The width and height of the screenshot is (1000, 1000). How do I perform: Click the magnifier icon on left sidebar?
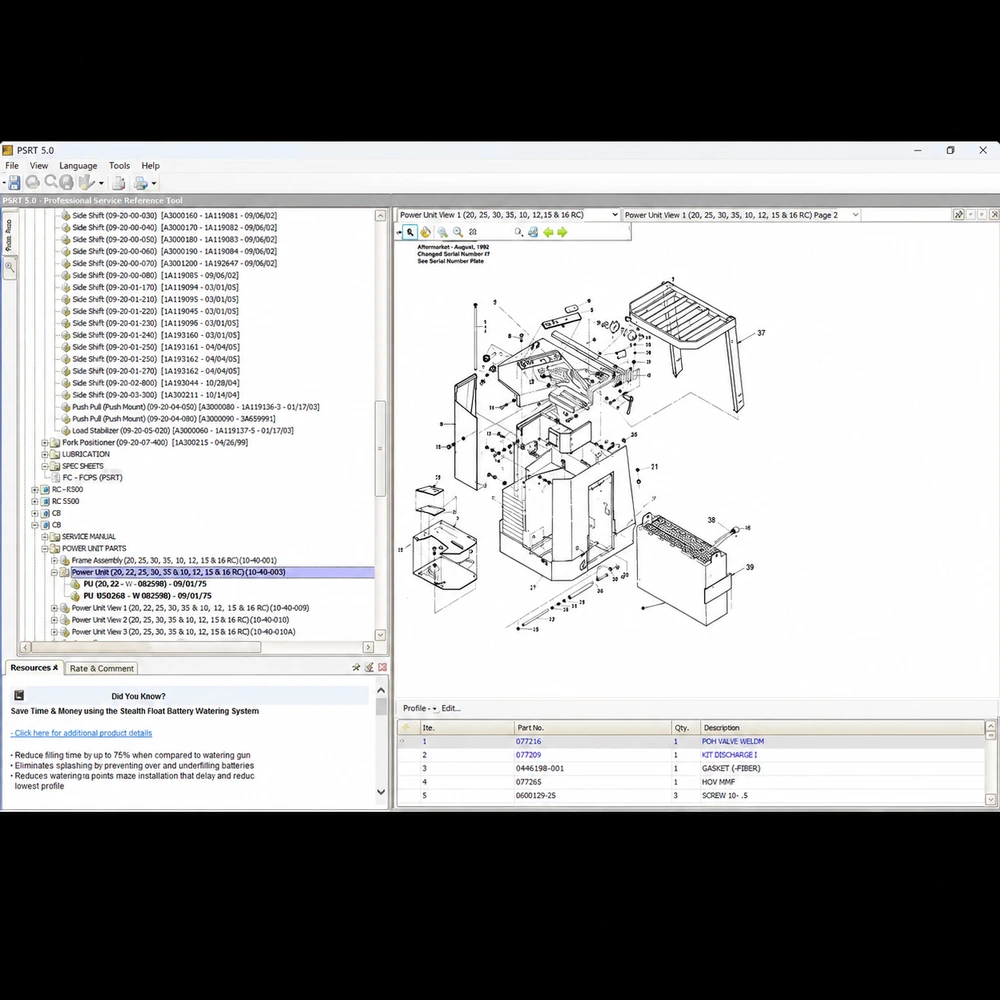(x=10, y=268)
